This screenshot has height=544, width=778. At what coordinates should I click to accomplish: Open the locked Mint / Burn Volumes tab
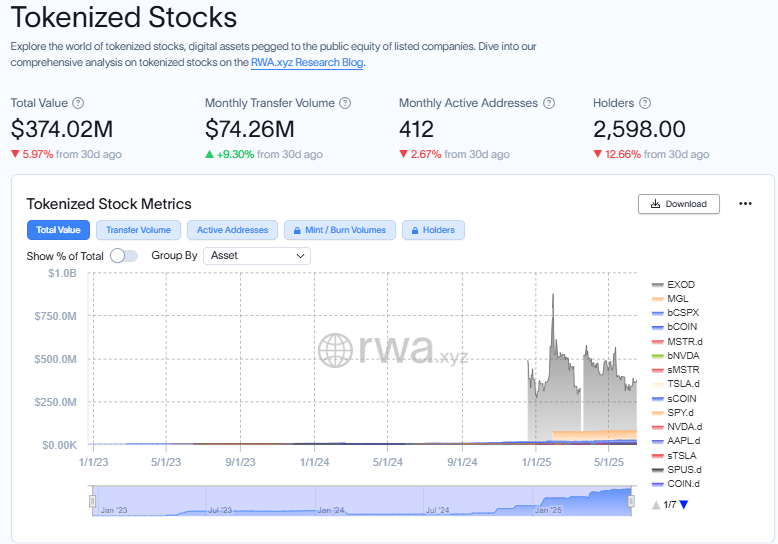[x=340, y=230]
